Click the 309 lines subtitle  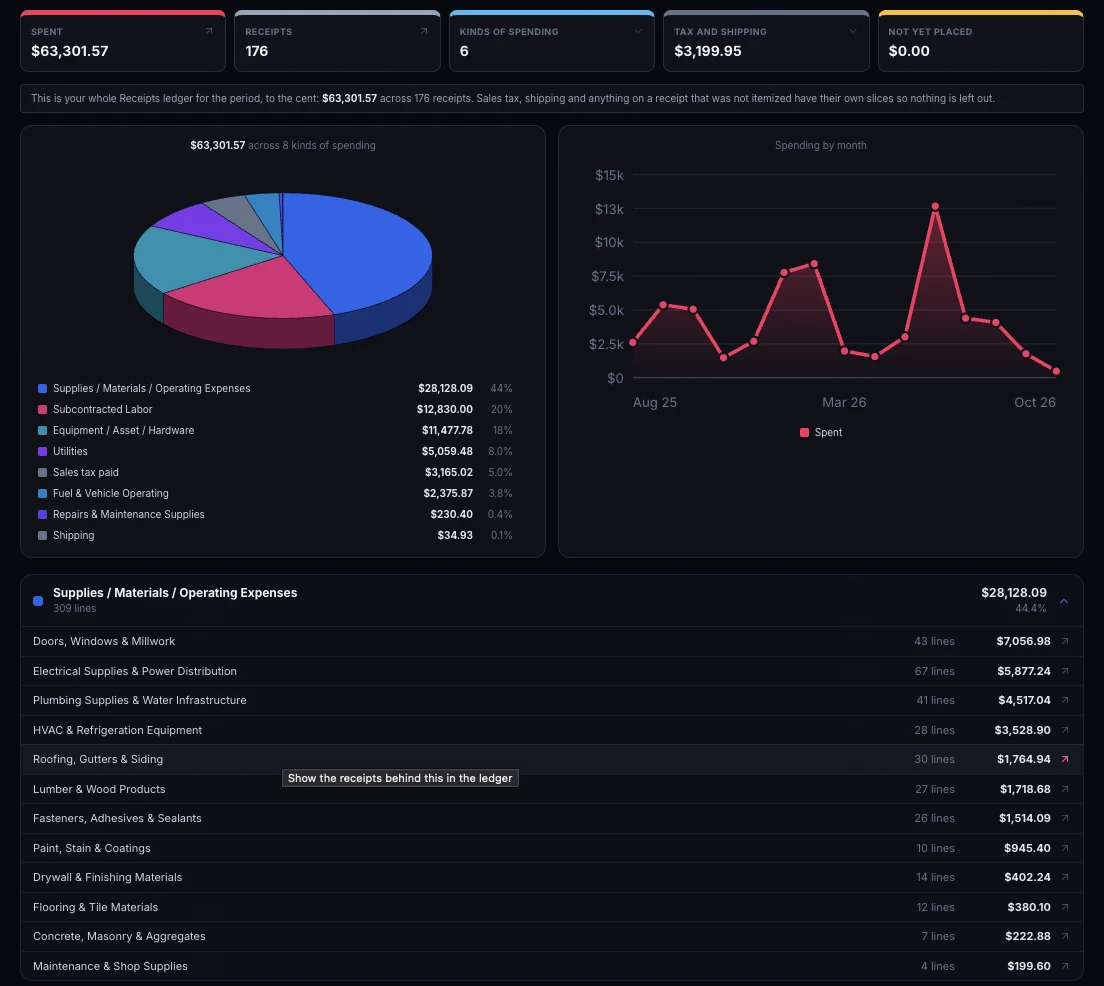(x=75, y=609)
